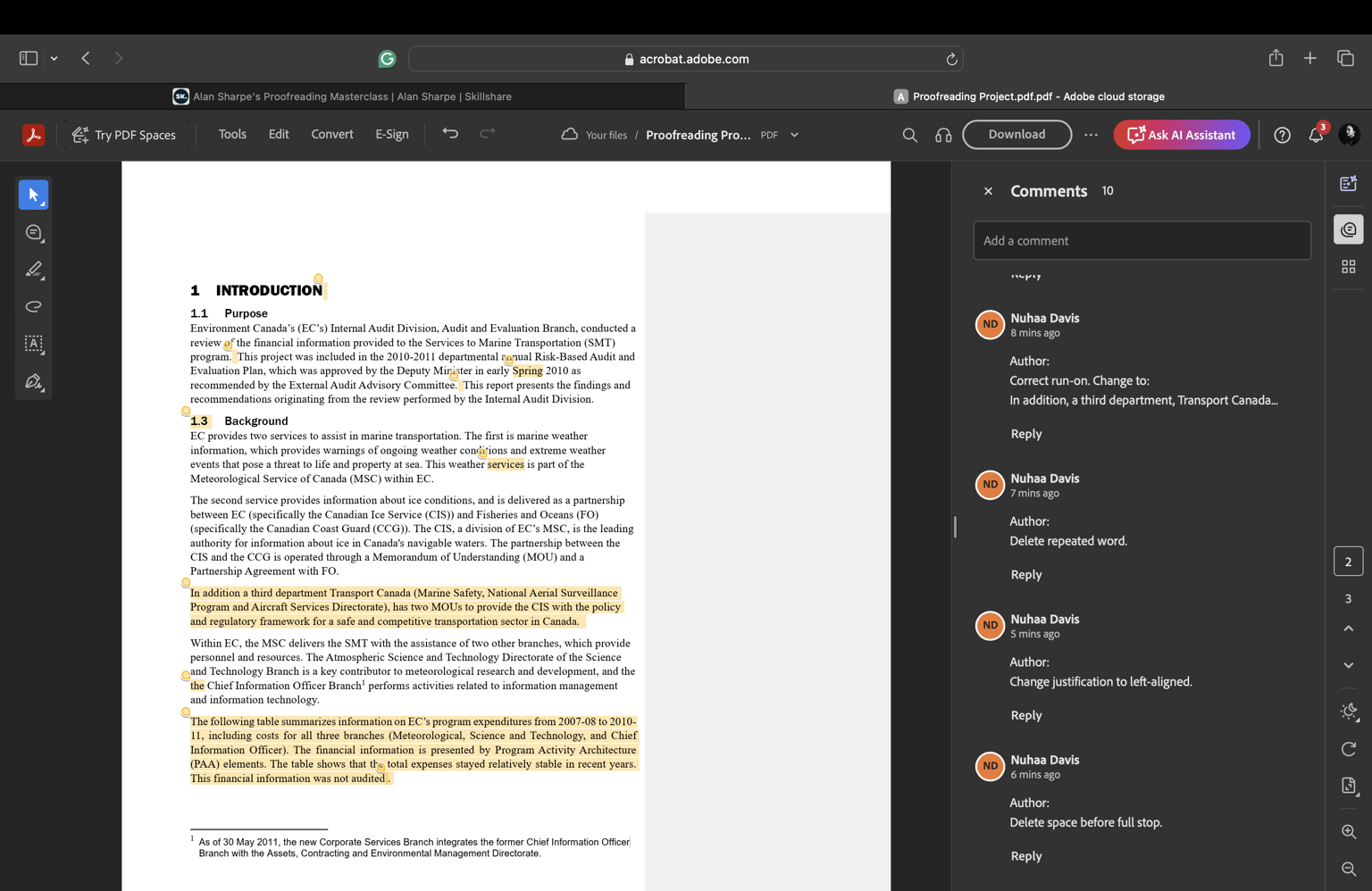
Task: Open a new Safari tab
Action: pos(1310,58)
